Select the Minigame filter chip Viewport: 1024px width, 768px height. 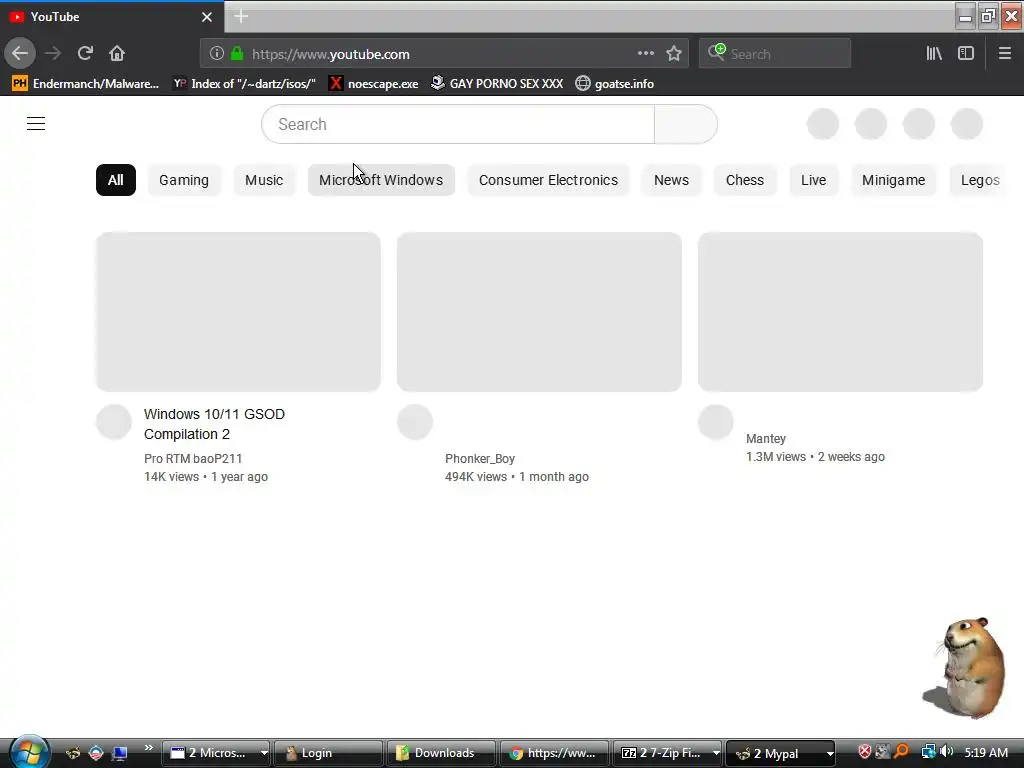pyautogui.click(x=893, y=180)
